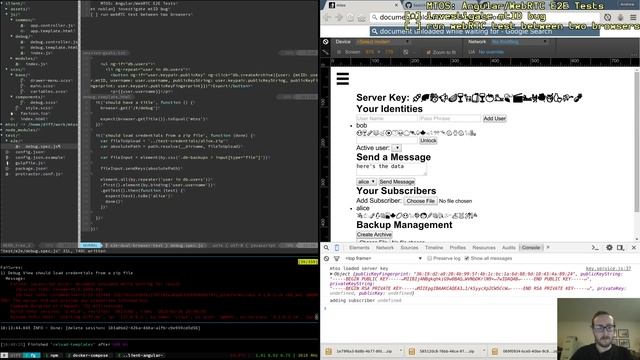
Task: Close the DevTools panel
Action: pos(634,248)
